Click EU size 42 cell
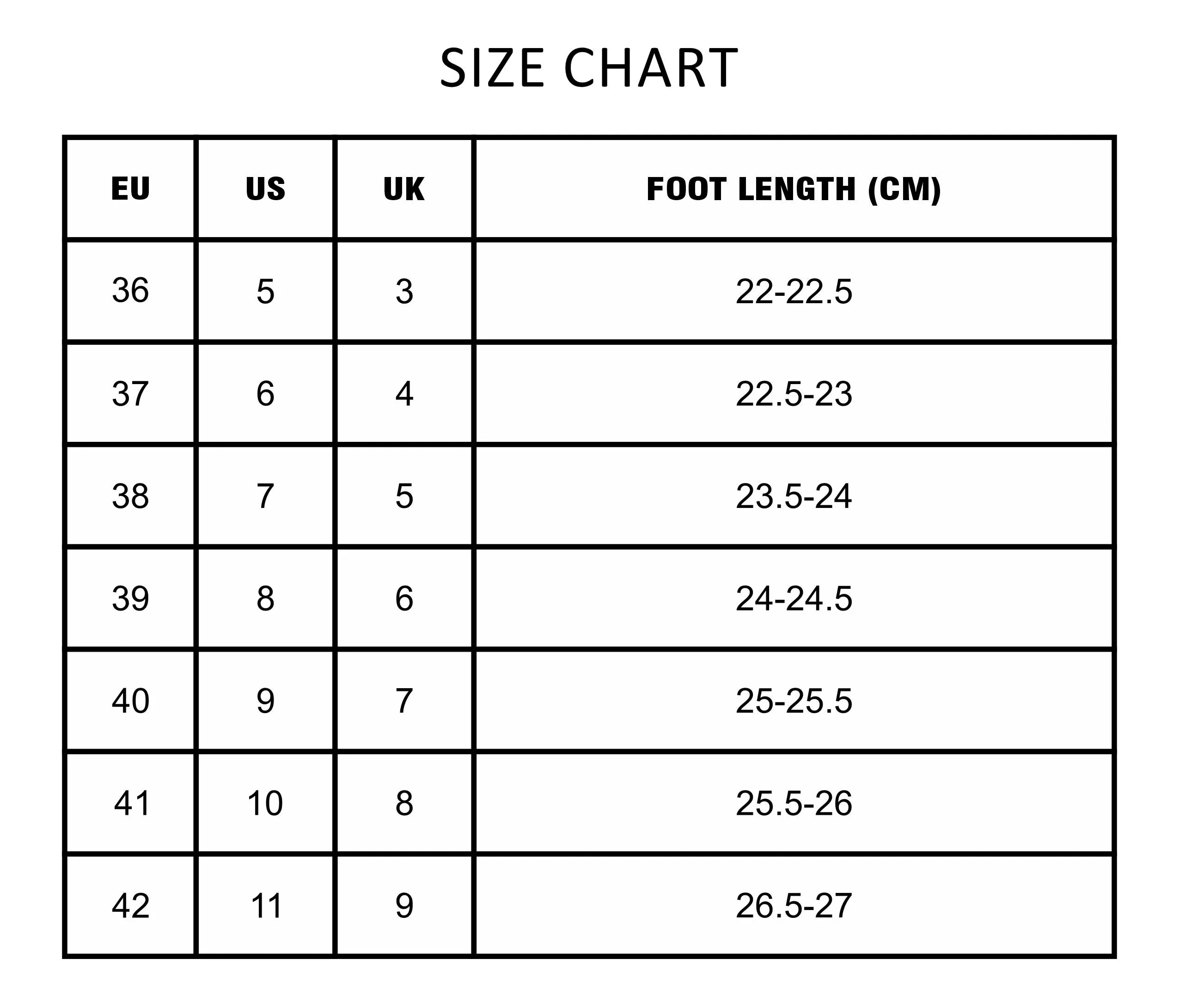Image resolution: width=1179 pixels, height=1008 pixels. click(x=130, y=905)
